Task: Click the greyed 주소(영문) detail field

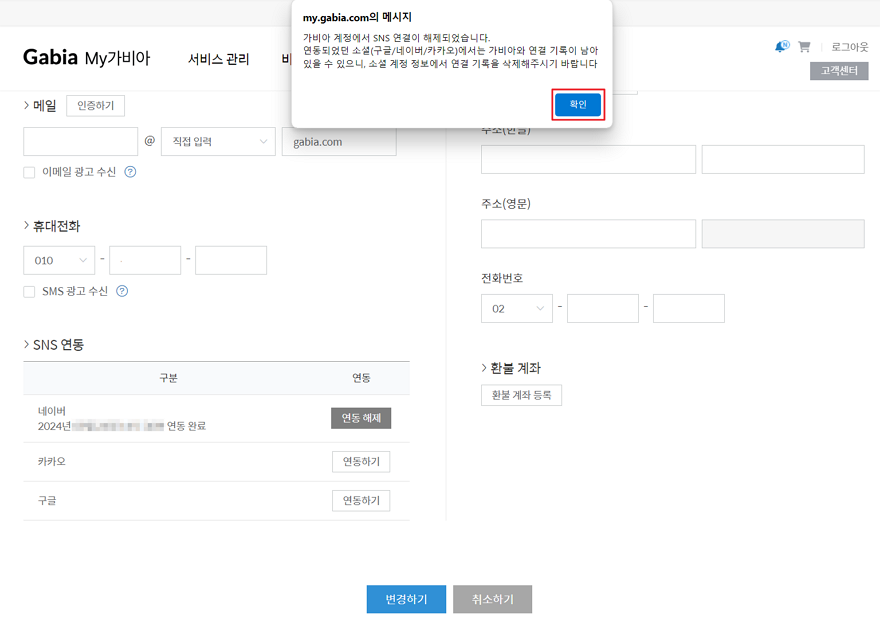Action: [783, 233]
